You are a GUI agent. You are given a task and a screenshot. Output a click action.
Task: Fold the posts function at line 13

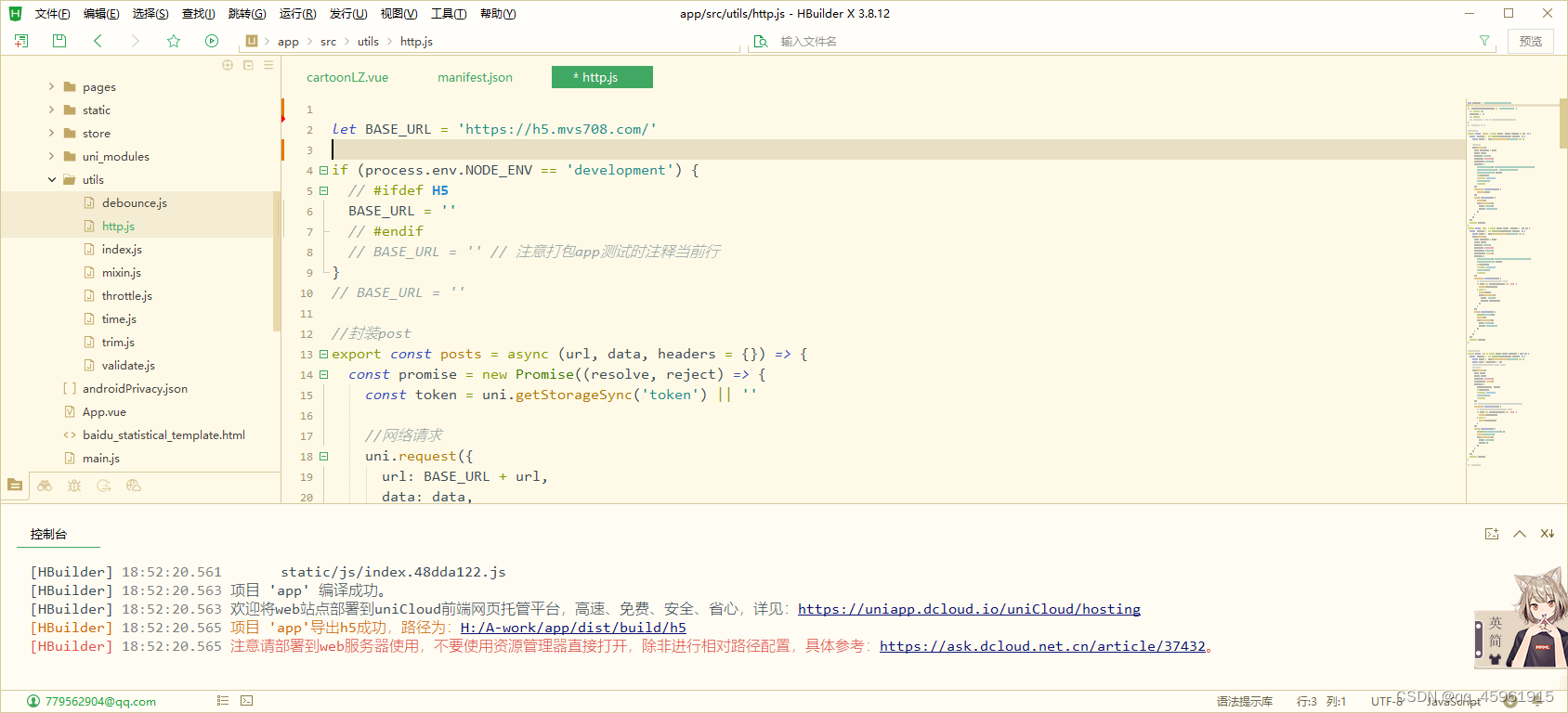click(x=323, y=354)
